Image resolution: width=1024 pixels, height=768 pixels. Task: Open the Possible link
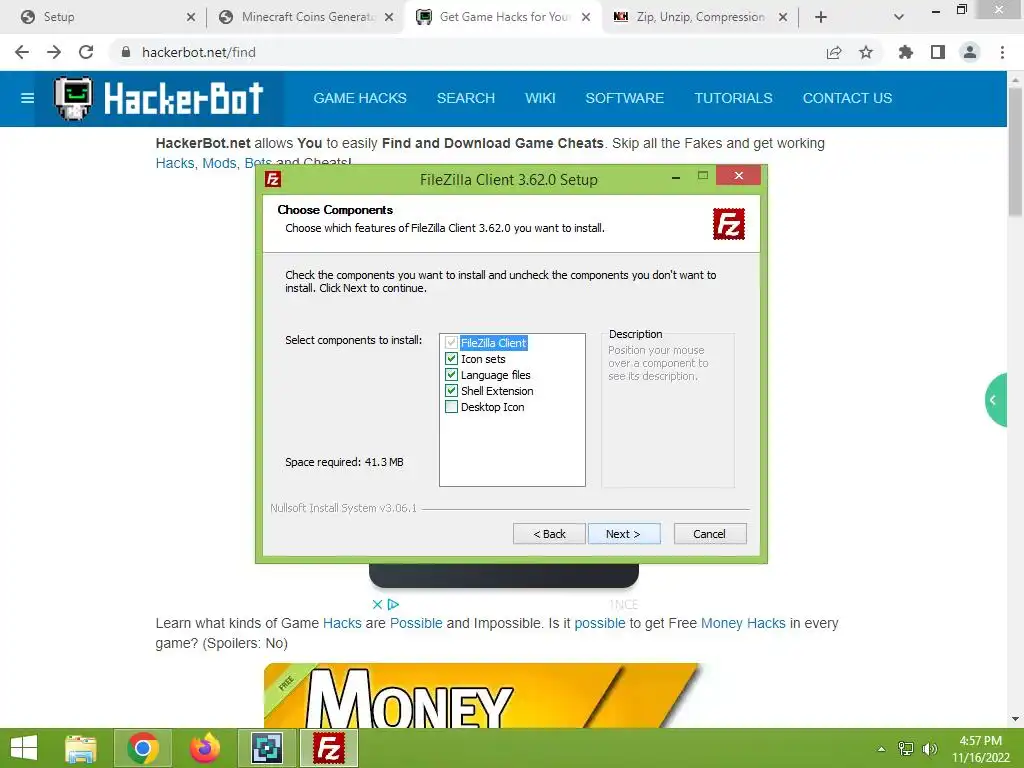[416, 623]
